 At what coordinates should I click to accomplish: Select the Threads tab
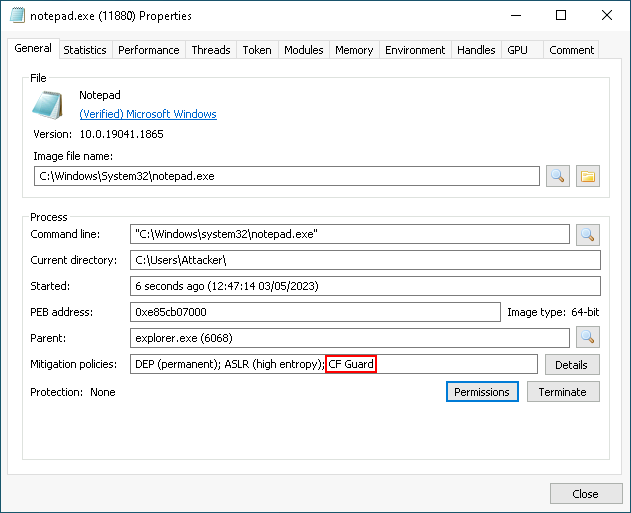211,50
